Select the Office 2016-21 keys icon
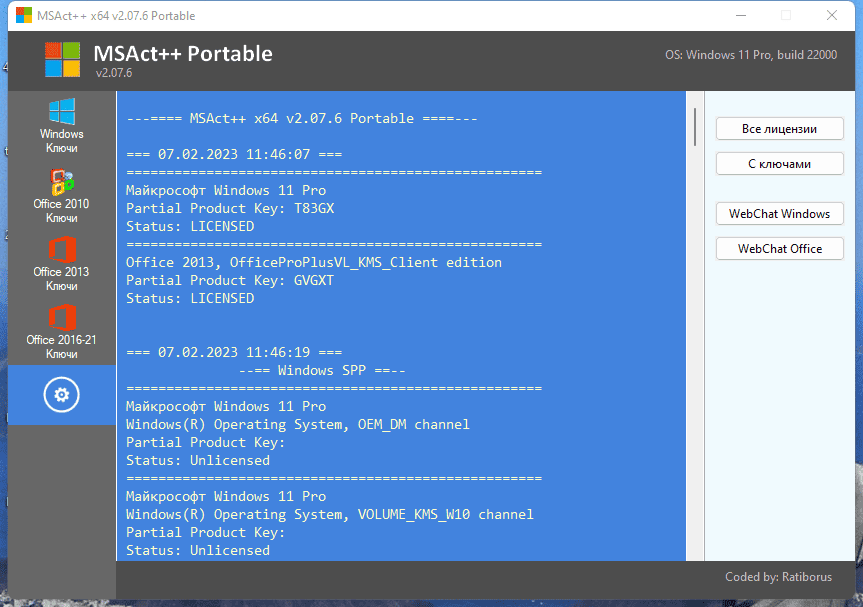Image resolution: width=863 pixels, height=607 pixels. tap(62, 331)
